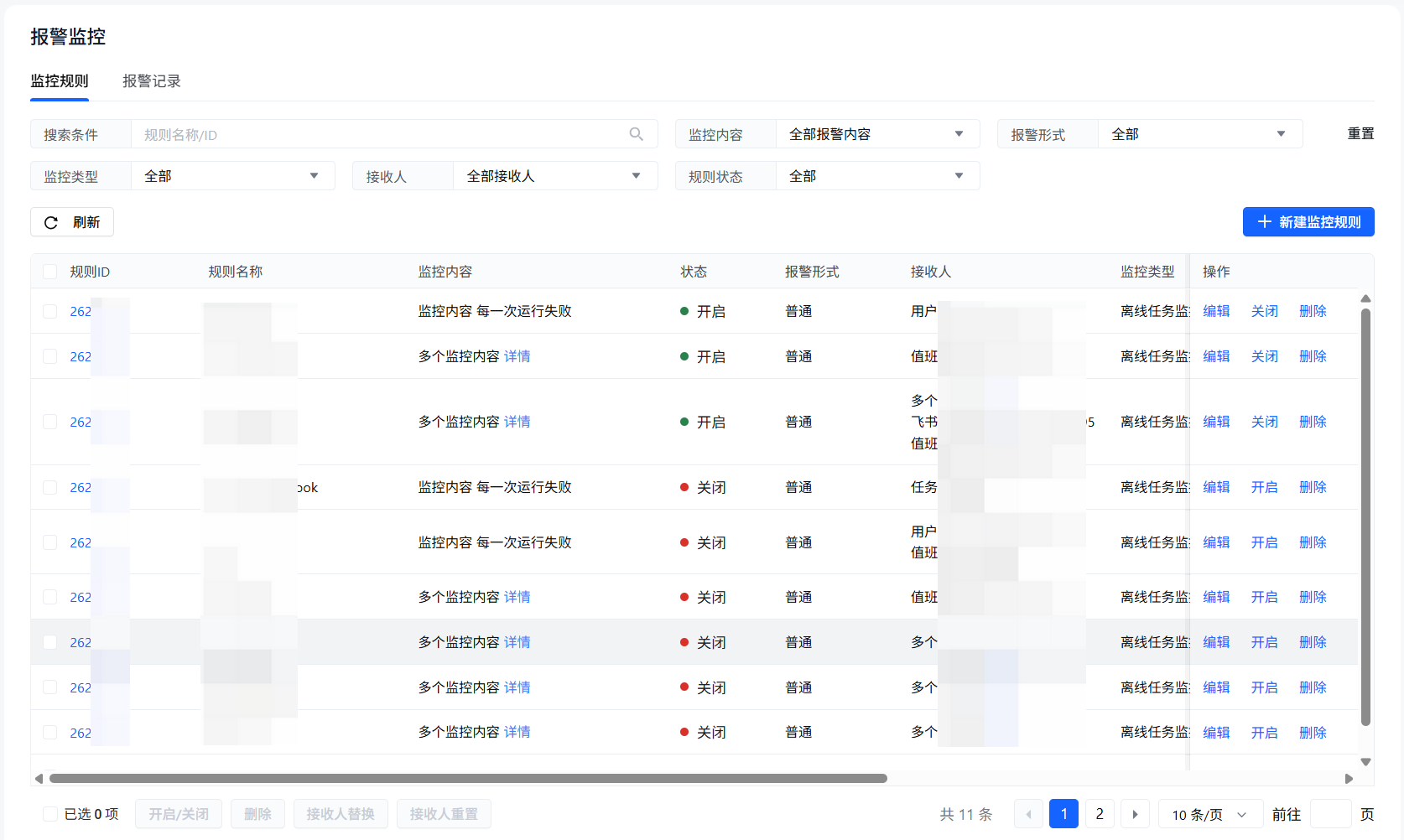This screenshot has height=840, width=1404.
Task: Open the 监控类型 dropdown
Action: [232, 176]
